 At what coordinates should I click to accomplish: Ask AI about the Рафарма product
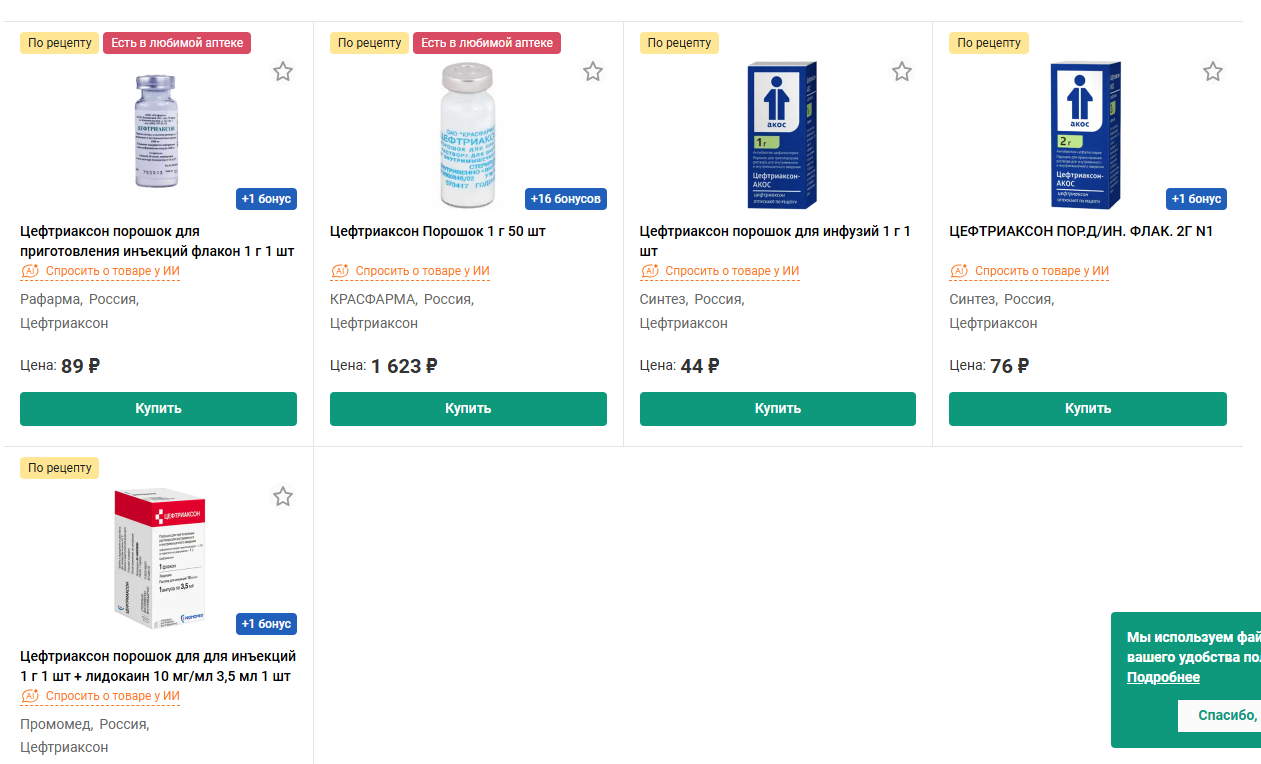coord(112,271)
